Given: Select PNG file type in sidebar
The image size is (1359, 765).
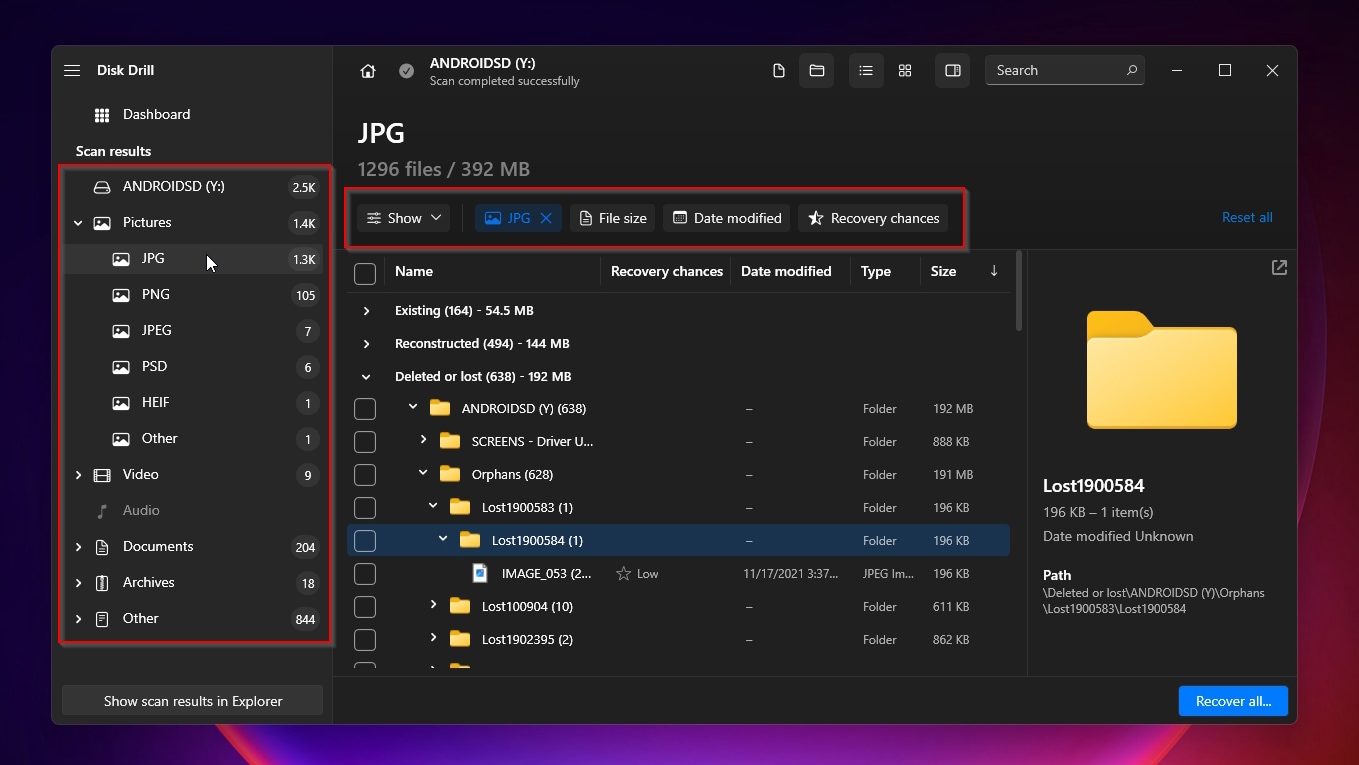Looking at the screenshot, I should coord(193,295).
